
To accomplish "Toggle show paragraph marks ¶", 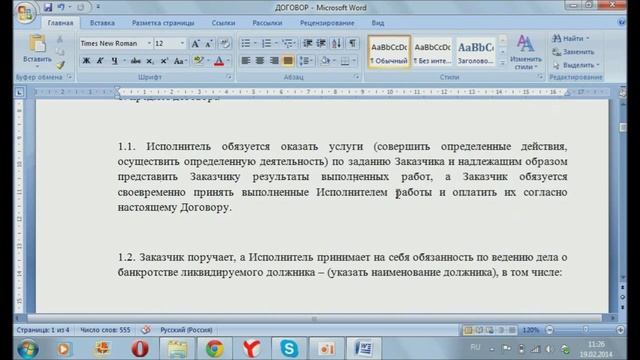I will (x=352, y=43).
